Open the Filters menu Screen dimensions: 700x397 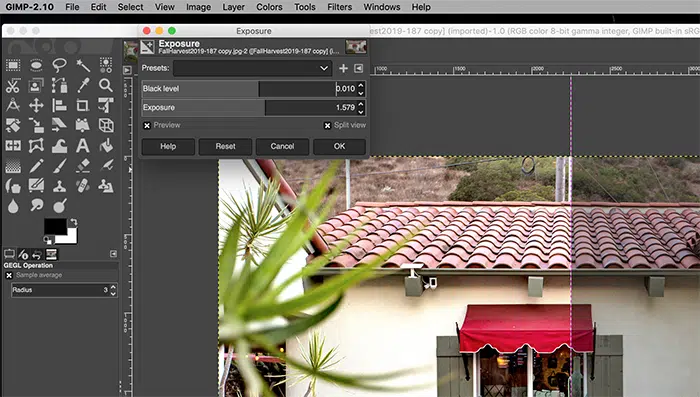click(x=339, y=7)
